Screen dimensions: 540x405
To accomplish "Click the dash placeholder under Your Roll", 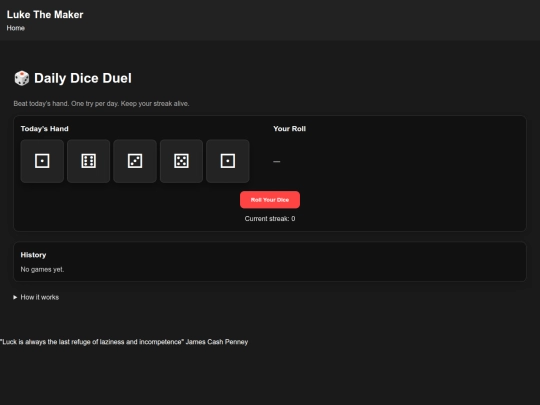I will coord(277,161).
